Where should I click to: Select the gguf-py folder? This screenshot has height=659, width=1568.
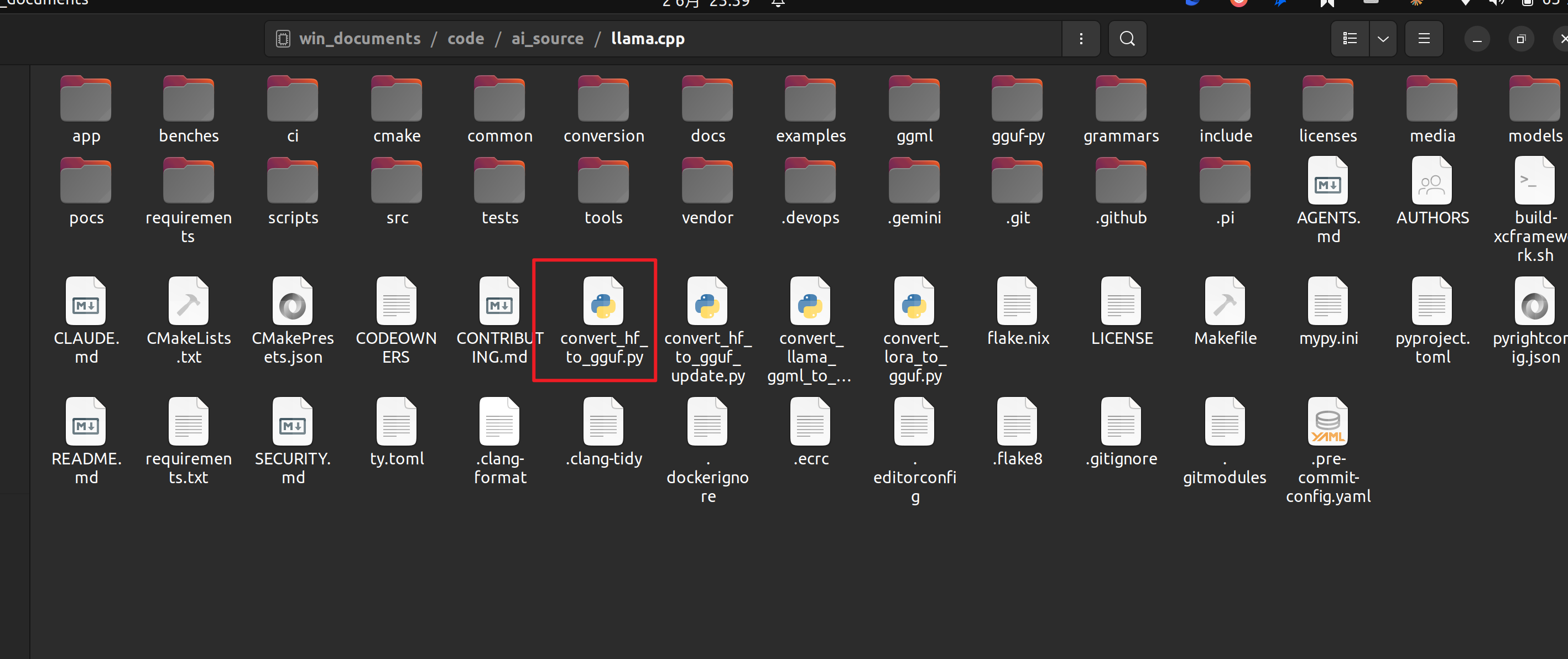coord(1018,110)
